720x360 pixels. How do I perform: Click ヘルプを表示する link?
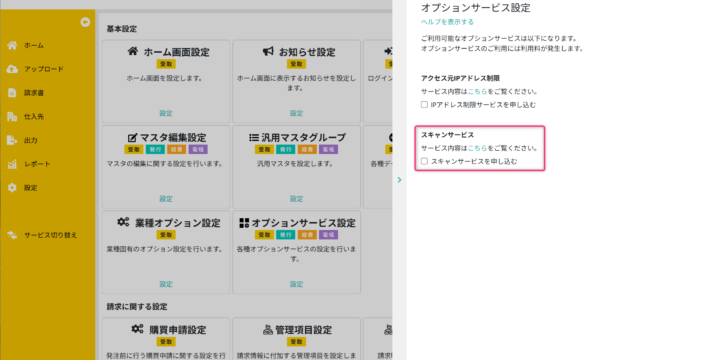click(x=447, y=22)
